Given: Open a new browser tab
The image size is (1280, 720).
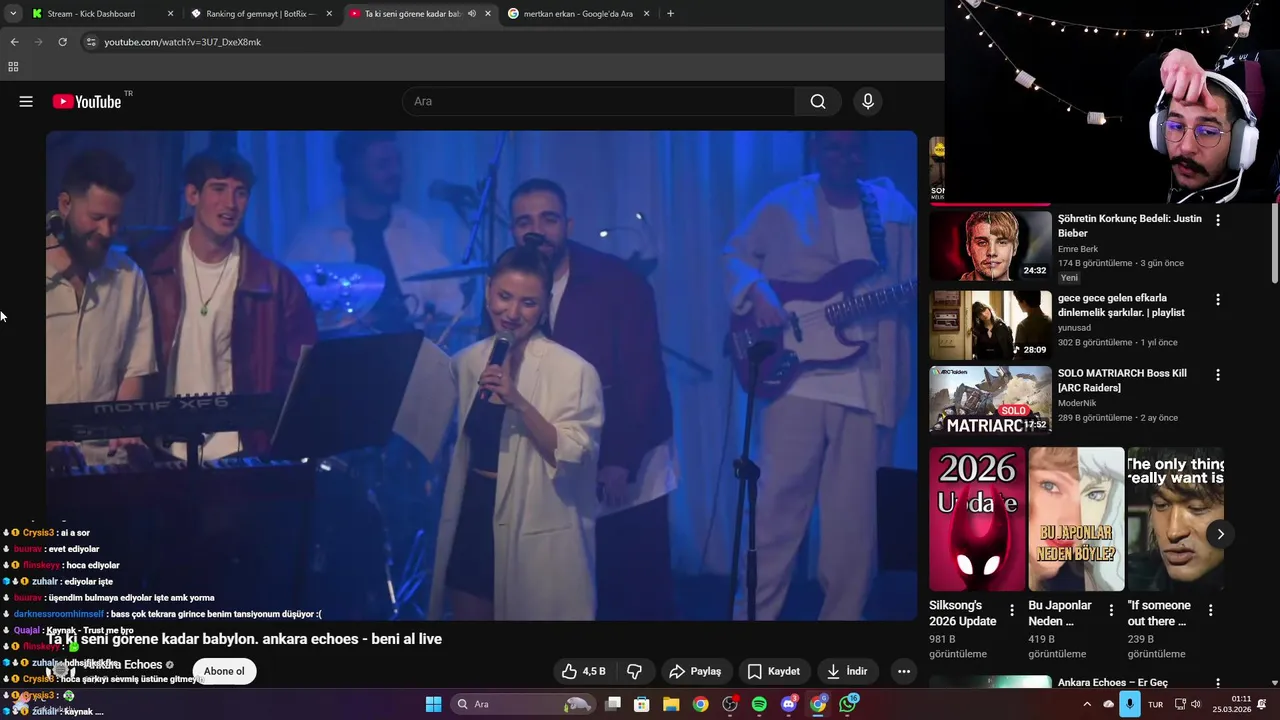Looking at the screenshot, I should coord(670,14).
